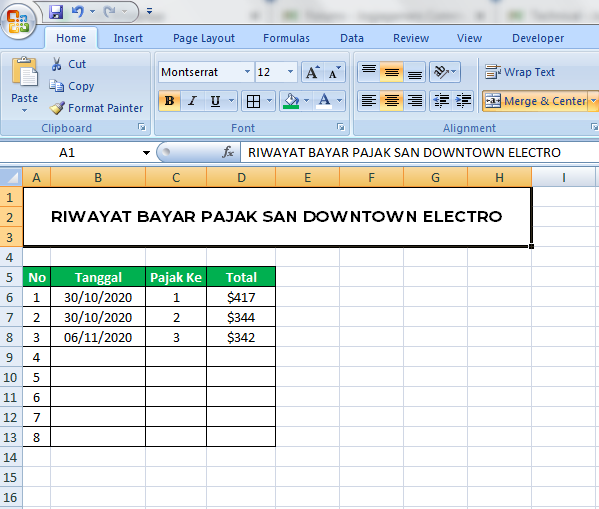Select the Pajak Ke header cell
The width and height of the screenshot is (599, 509).
coord(176,277)
